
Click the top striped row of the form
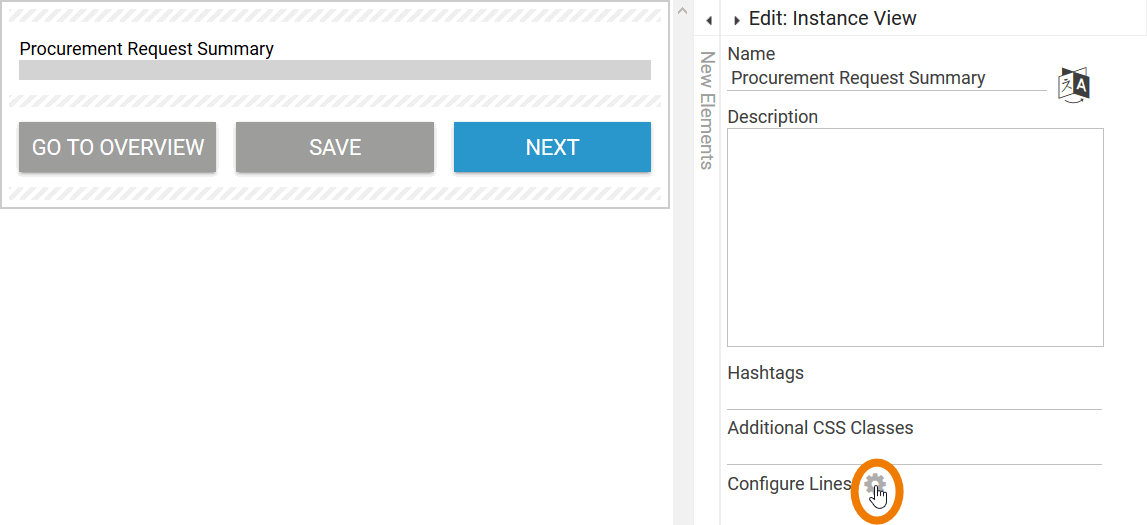coord(335,16)
